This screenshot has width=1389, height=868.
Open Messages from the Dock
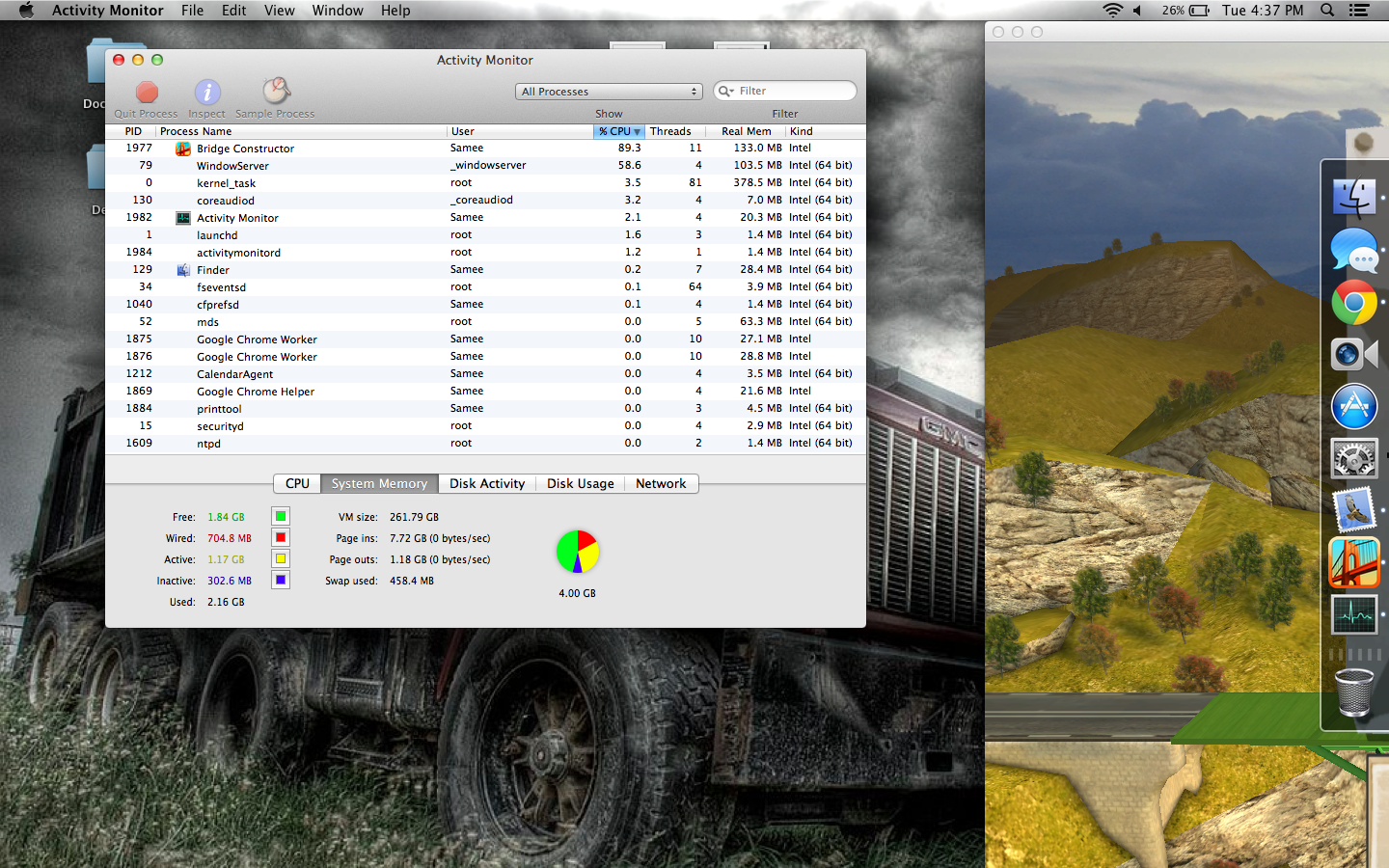(x=1354, y=251)
